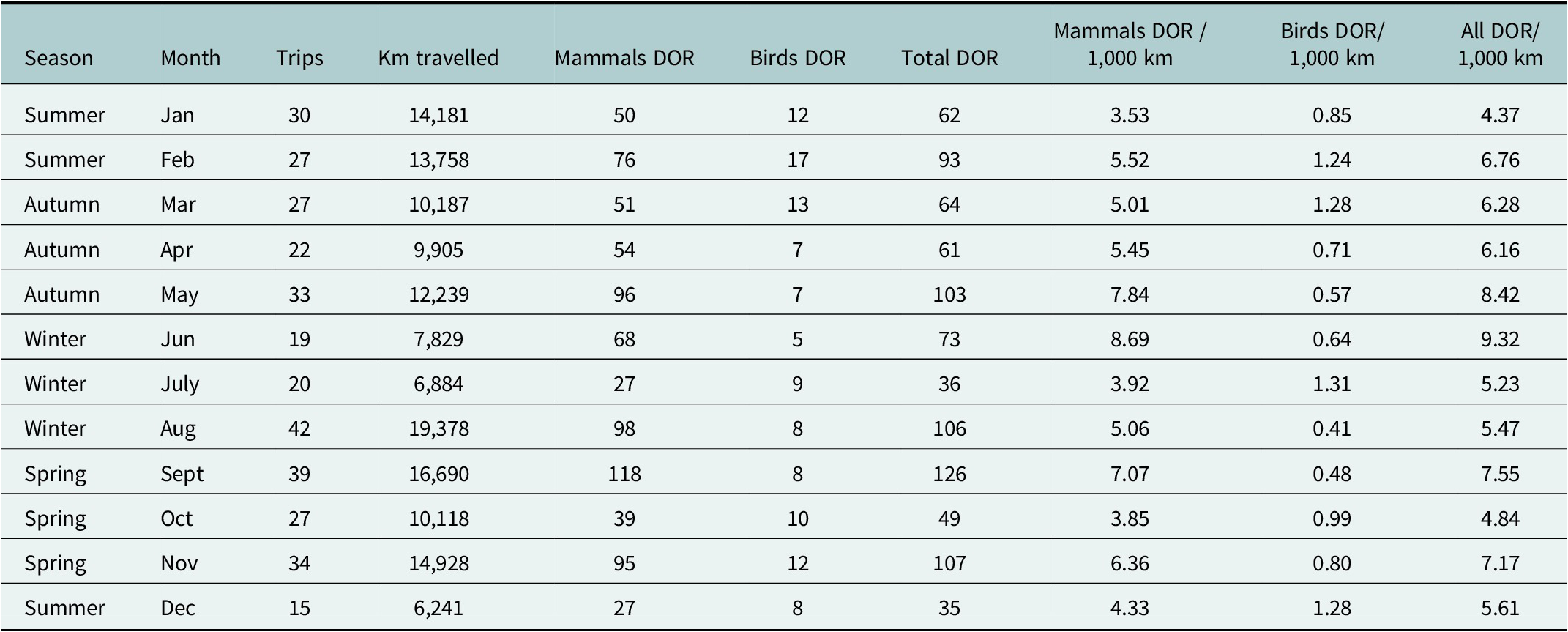Click the Jan month cell
This screenshot has height=632, width=1568.
(x=177, y=115)
